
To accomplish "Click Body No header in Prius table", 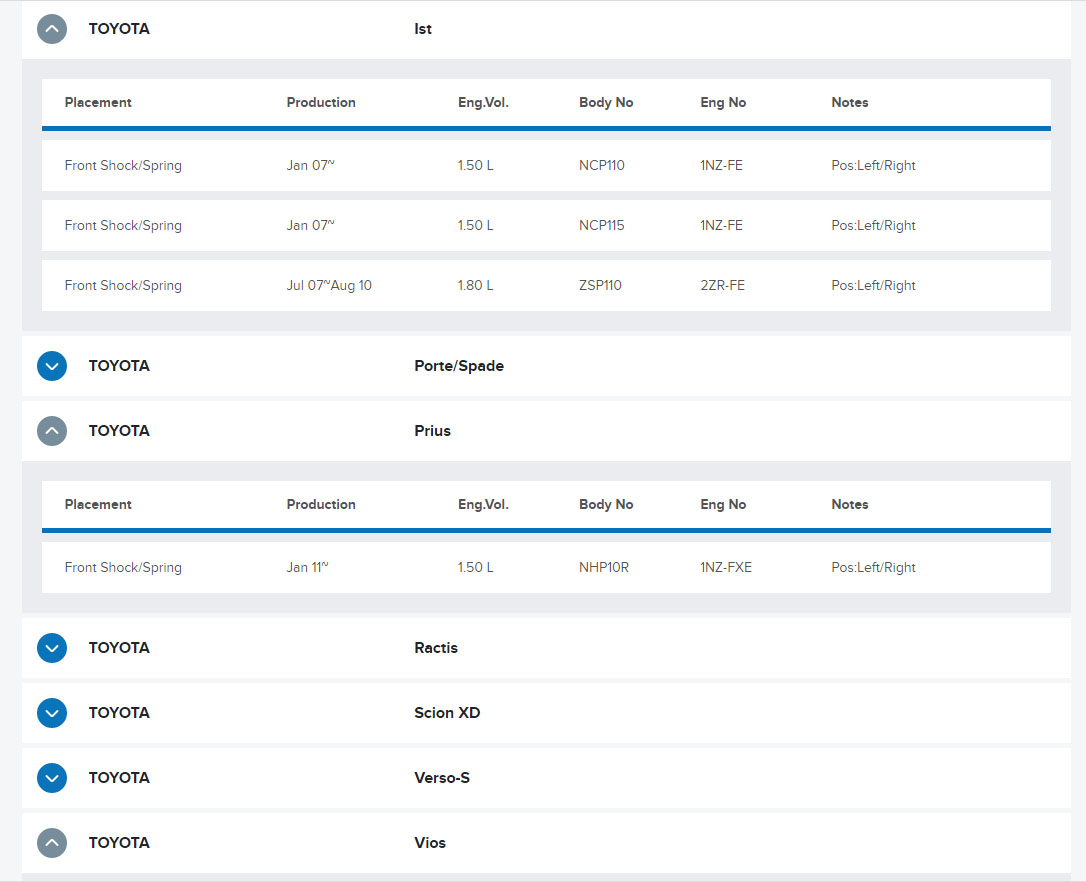I will (x=606, y=504).
